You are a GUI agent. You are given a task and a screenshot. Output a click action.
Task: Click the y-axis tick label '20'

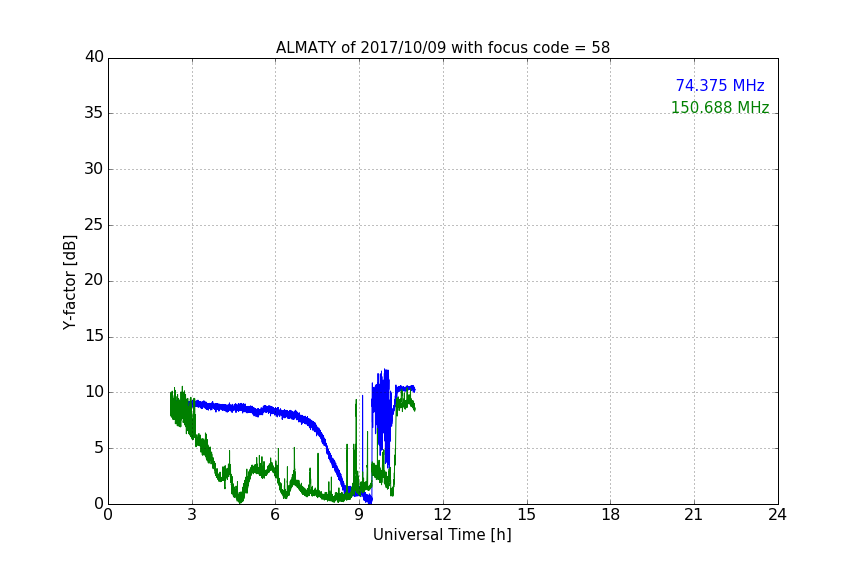coord(94,280)
